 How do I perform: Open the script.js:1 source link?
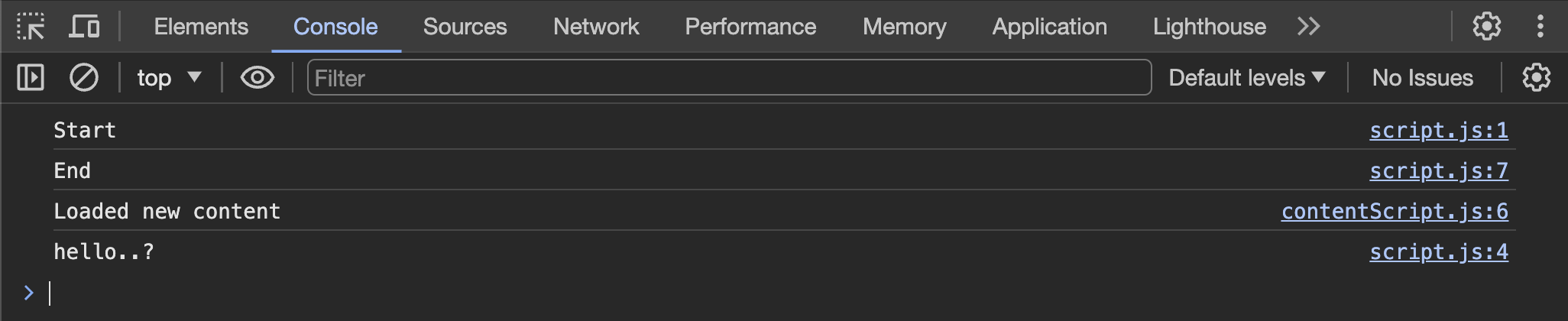(x=1439, y=131)
